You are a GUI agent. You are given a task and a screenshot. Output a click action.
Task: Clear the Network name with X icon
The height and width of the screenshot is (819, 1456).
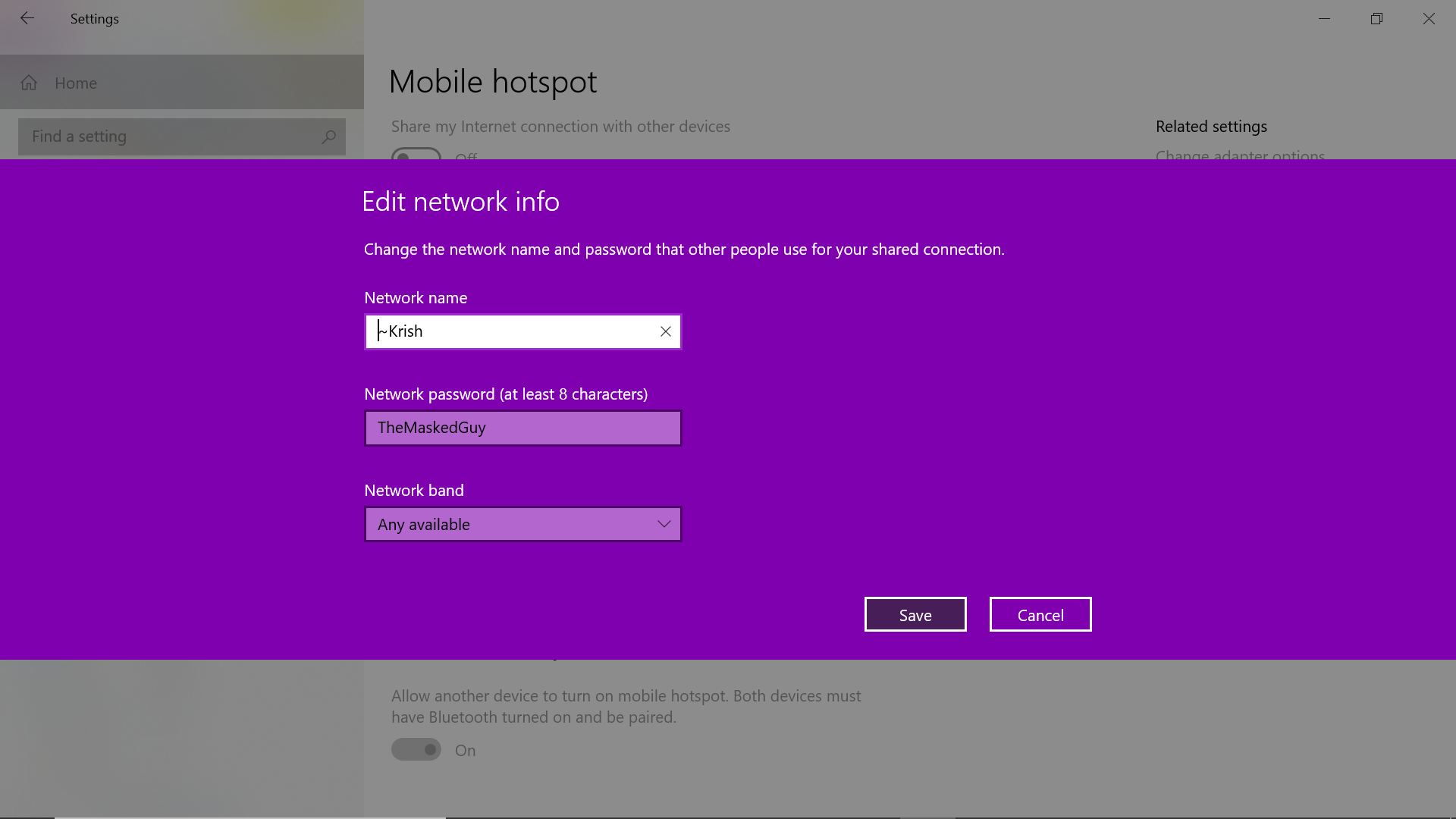665,331
